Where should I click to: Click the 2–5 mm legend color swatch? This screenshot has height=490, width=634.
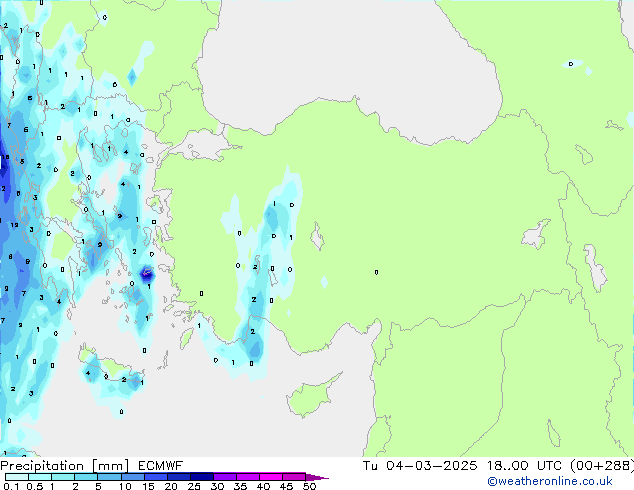86,477
